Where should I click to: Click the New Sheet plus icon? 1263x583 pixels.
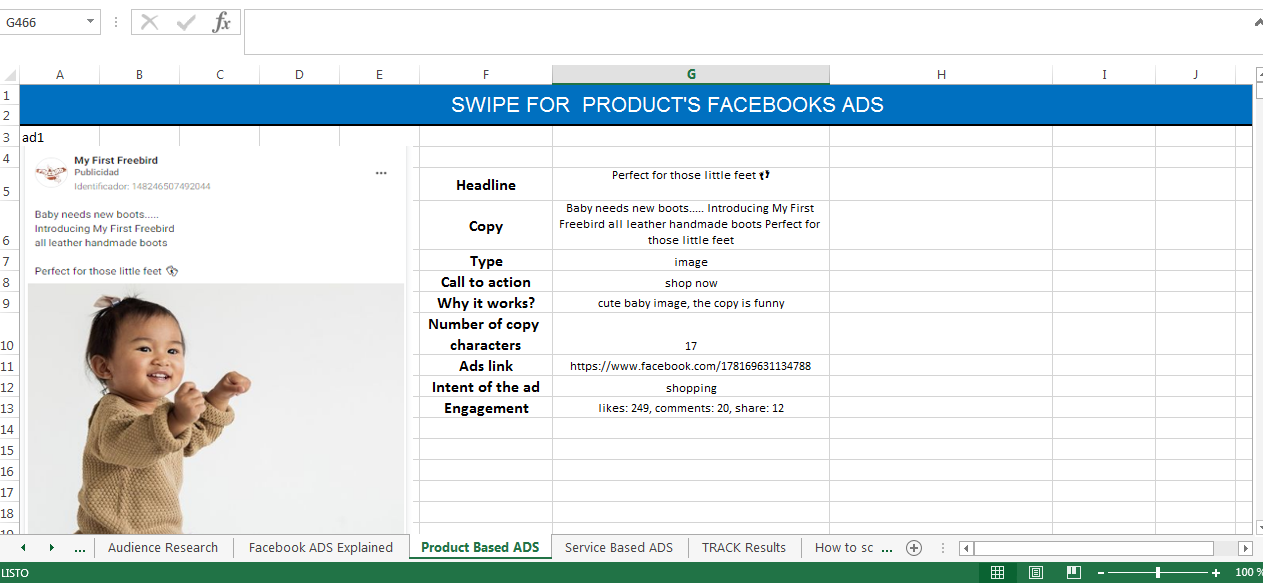(x=914, y=548)
